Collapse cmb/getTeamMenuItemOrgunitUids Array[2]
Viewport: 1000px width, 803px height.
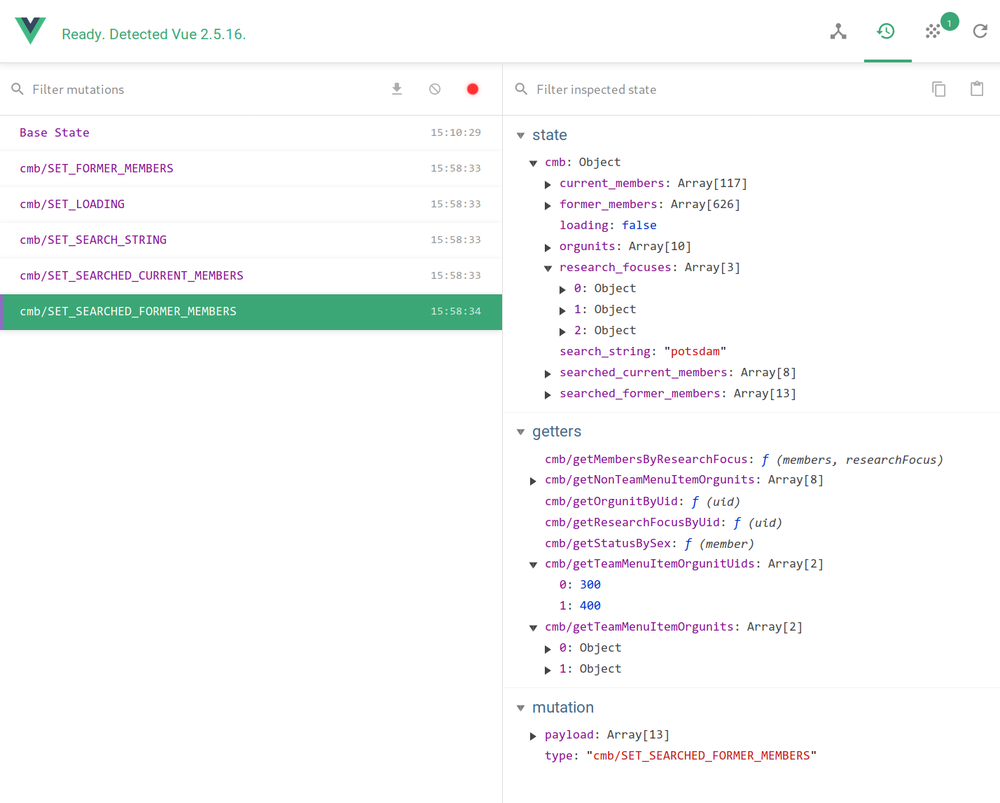[x=533, y=564]
